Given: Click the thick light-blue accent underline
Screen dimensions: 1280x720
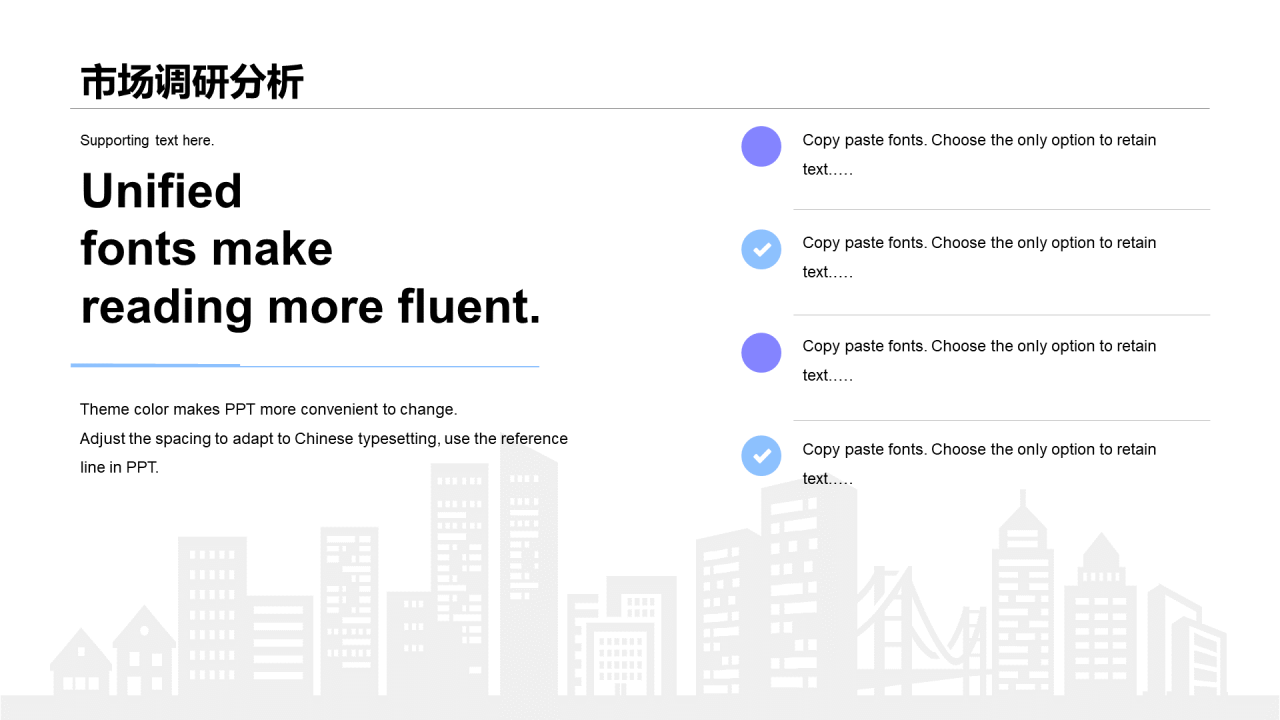Looking at the screenshot, I should 155,365.
